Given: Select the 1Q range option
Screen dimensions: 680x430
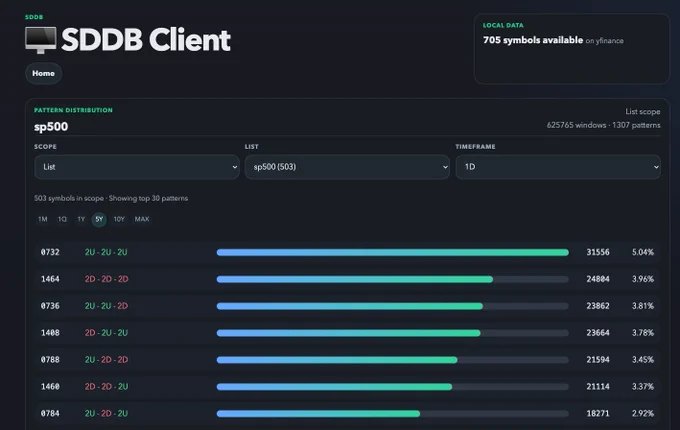Looking at the screenshot, I should pos(62,219).
